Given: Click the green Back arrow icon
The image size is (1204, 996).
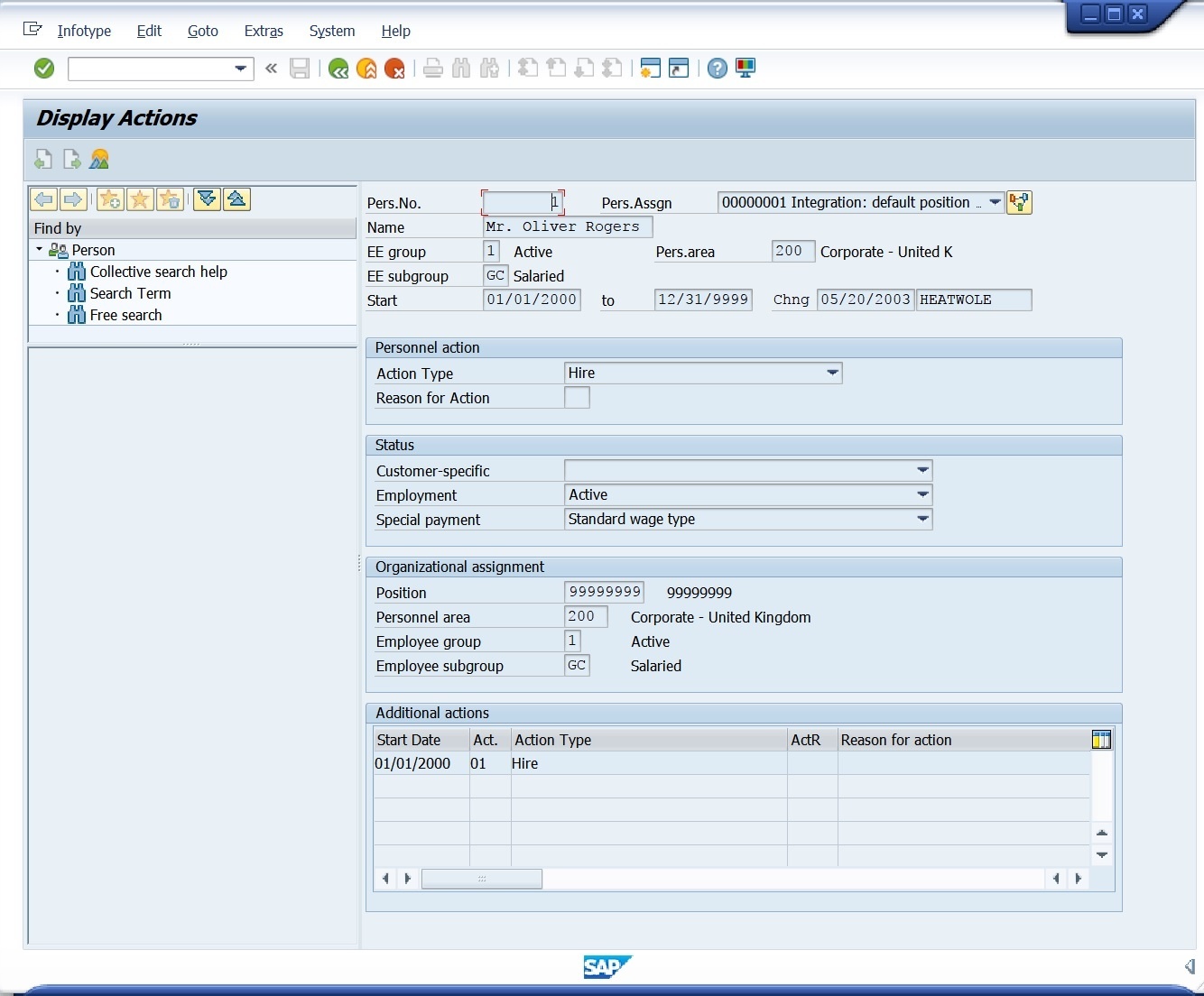Looking at the screenshot, I should pyautogui.click(x=338, y=69).
